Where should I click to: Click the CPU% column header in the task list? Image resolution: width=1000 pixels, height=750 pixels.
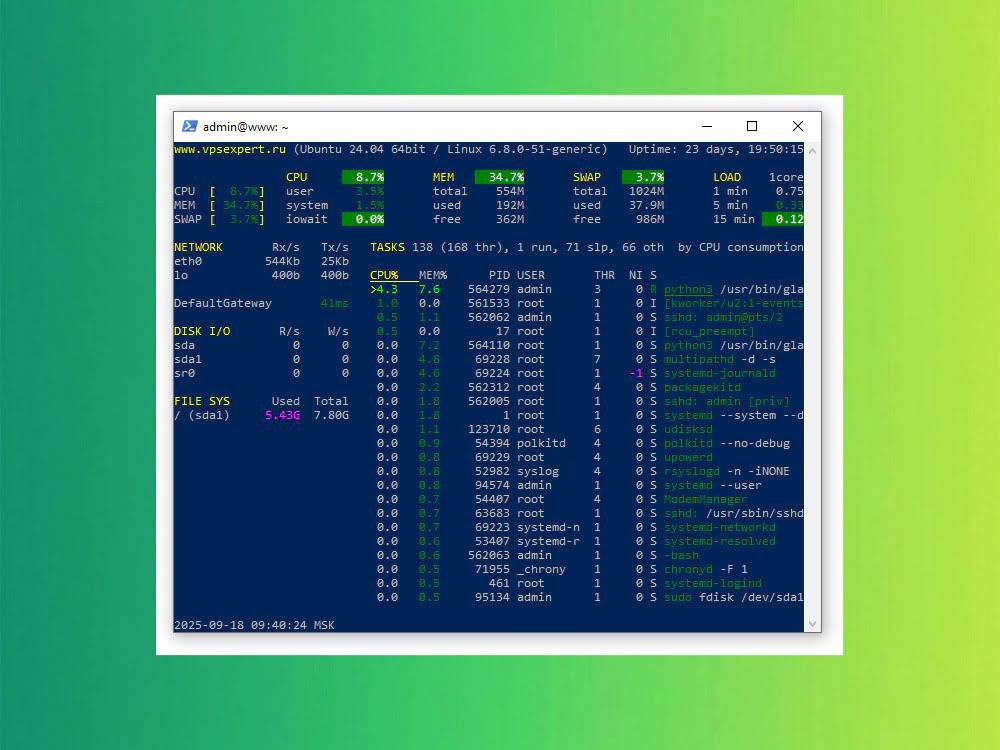tap(384, 276)
